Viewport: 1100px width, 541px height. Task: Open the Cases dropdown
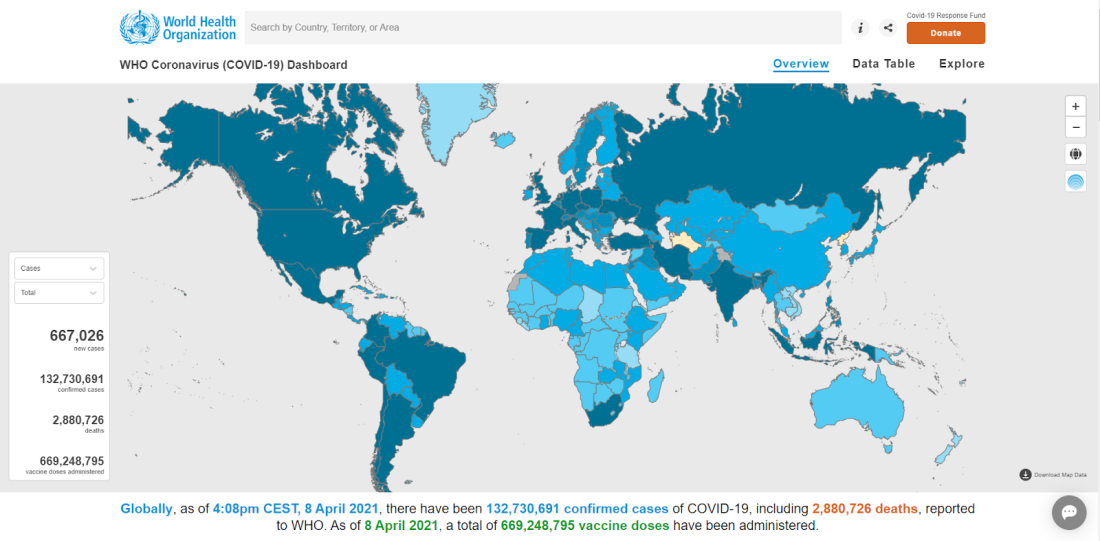59,268
